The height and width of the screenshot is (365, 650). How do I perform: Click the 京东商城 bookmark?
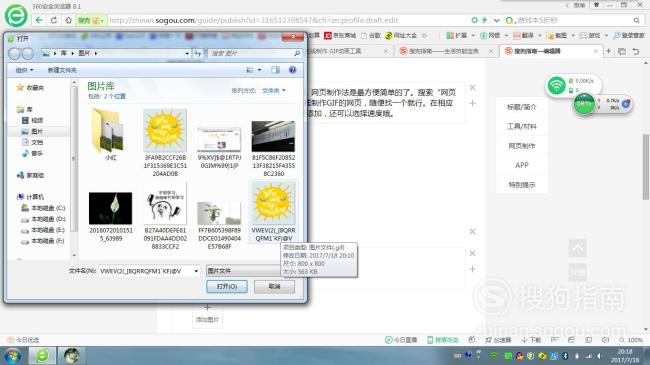(340, 36)
